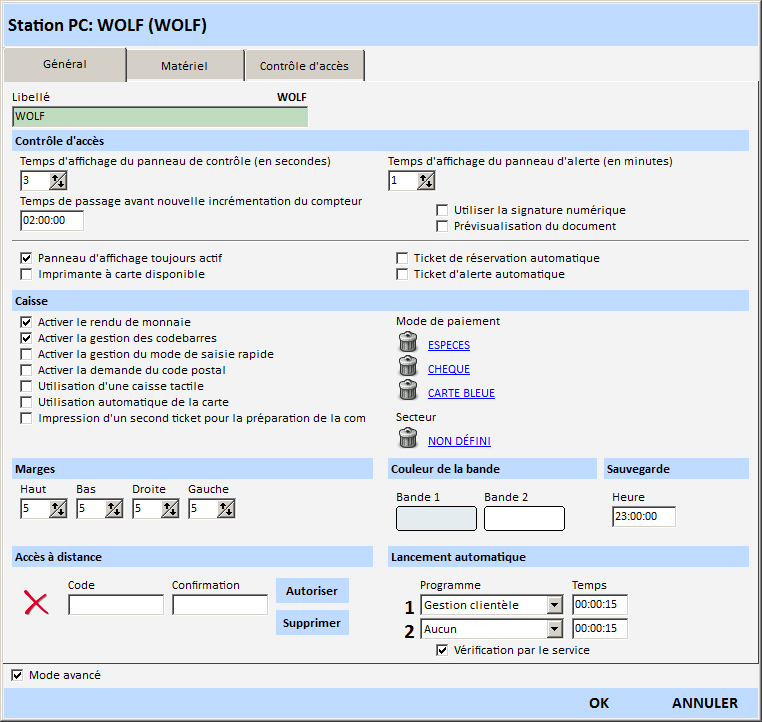Click the OK button
This screenshot has width=762, height=722.
point(599,703)
